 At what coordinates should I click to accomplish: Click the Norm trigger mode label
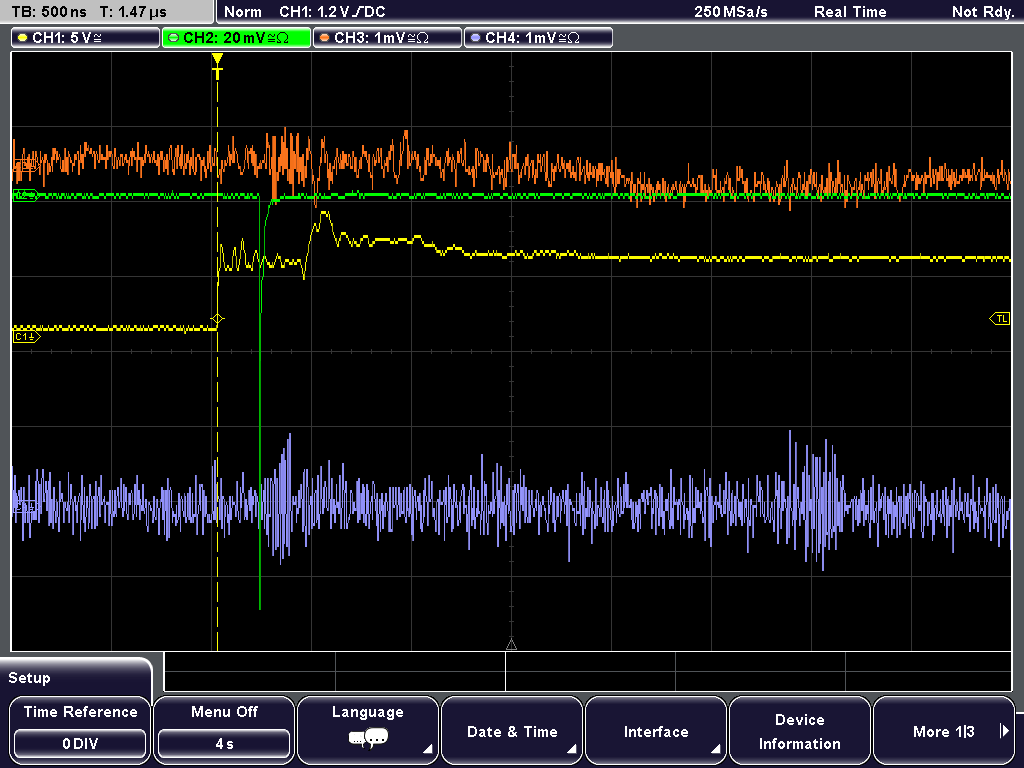(x=242, y=12)
